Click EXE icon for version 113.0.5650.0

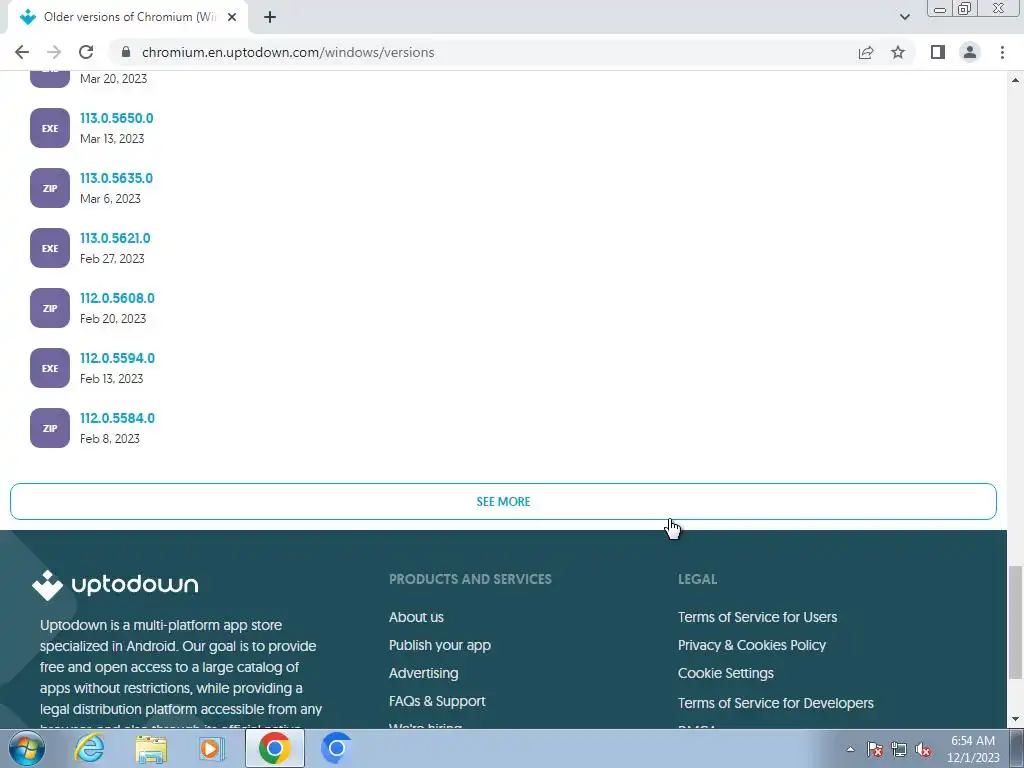(50, 128)
